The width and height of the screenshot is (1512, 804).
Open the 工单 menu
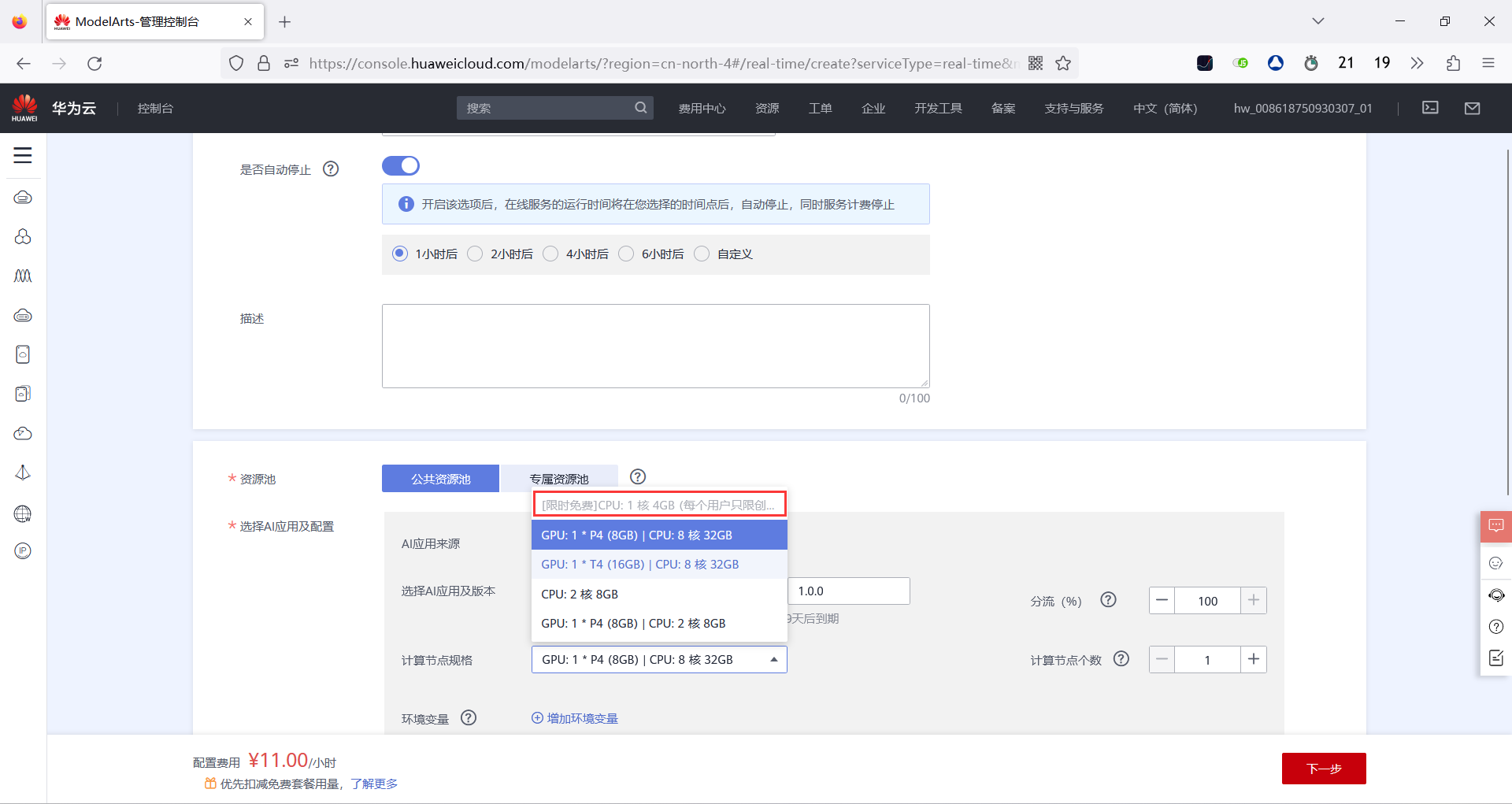click(820, 109)
